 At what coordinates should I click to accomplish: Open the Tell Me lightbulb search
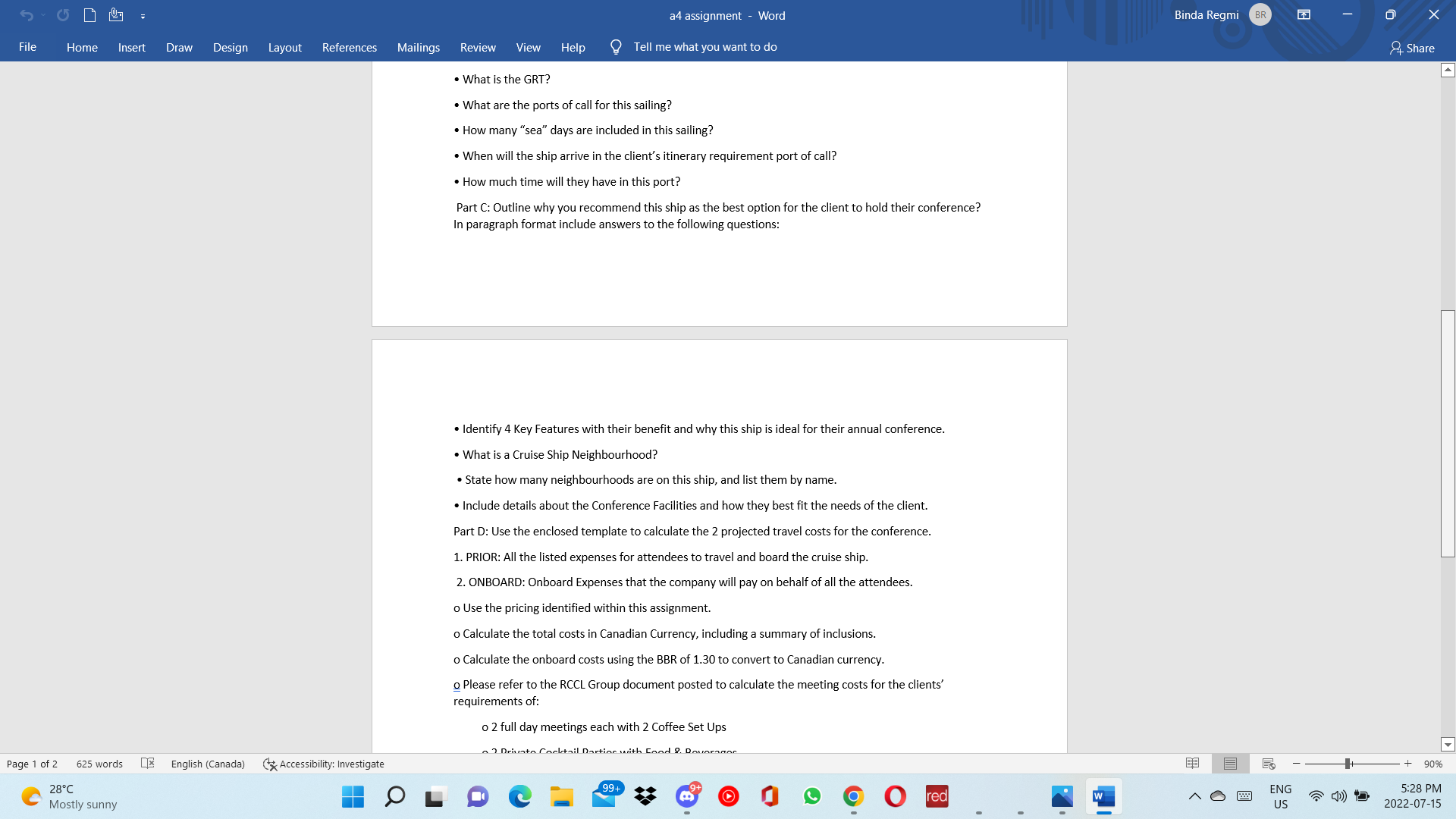[615, 46]
